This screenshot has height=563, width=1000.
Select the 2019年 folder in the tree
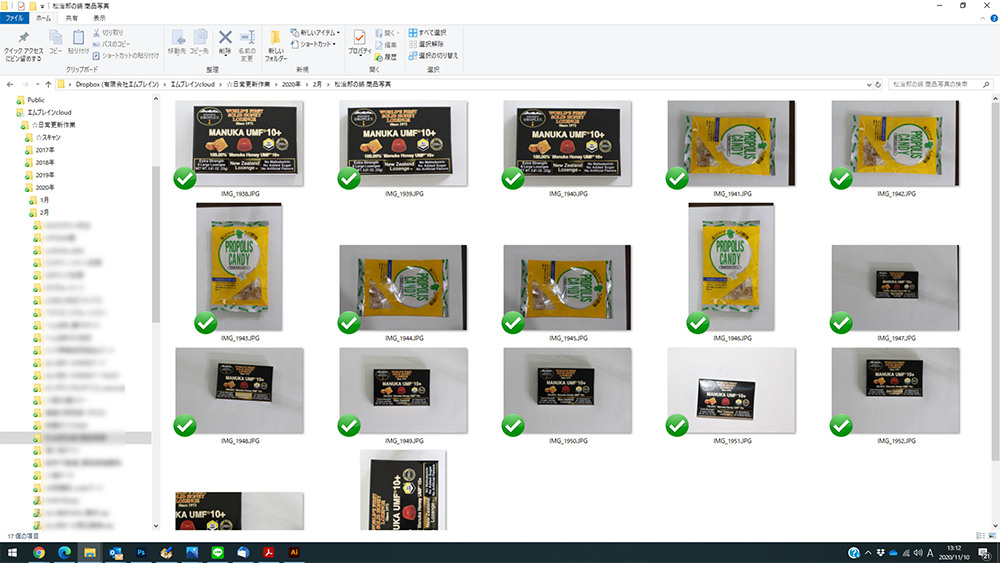[45, 175]
